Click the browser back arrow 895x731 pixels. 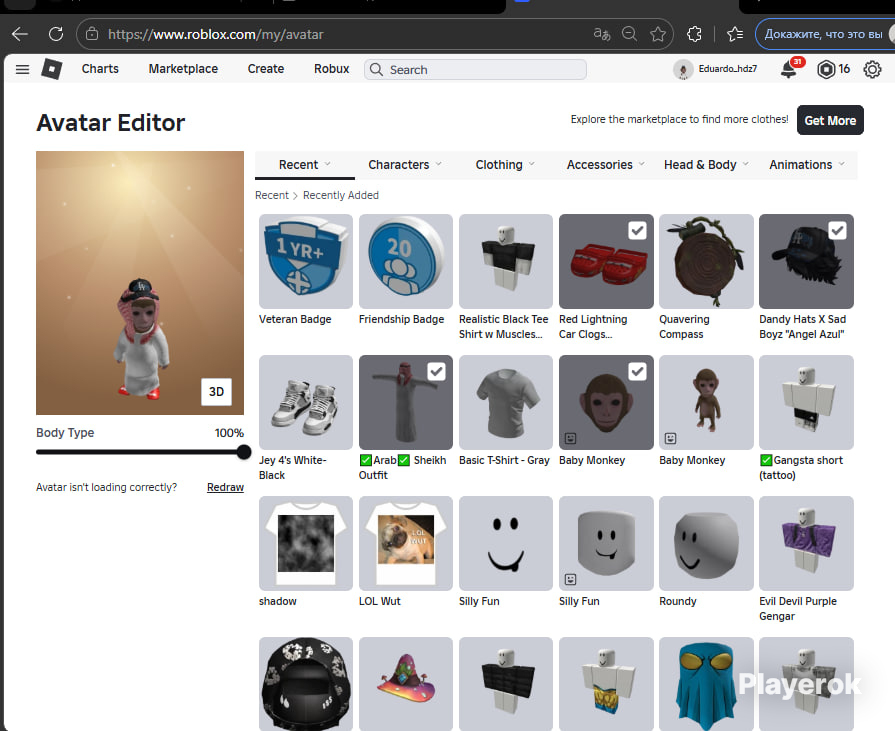[19, 34]
